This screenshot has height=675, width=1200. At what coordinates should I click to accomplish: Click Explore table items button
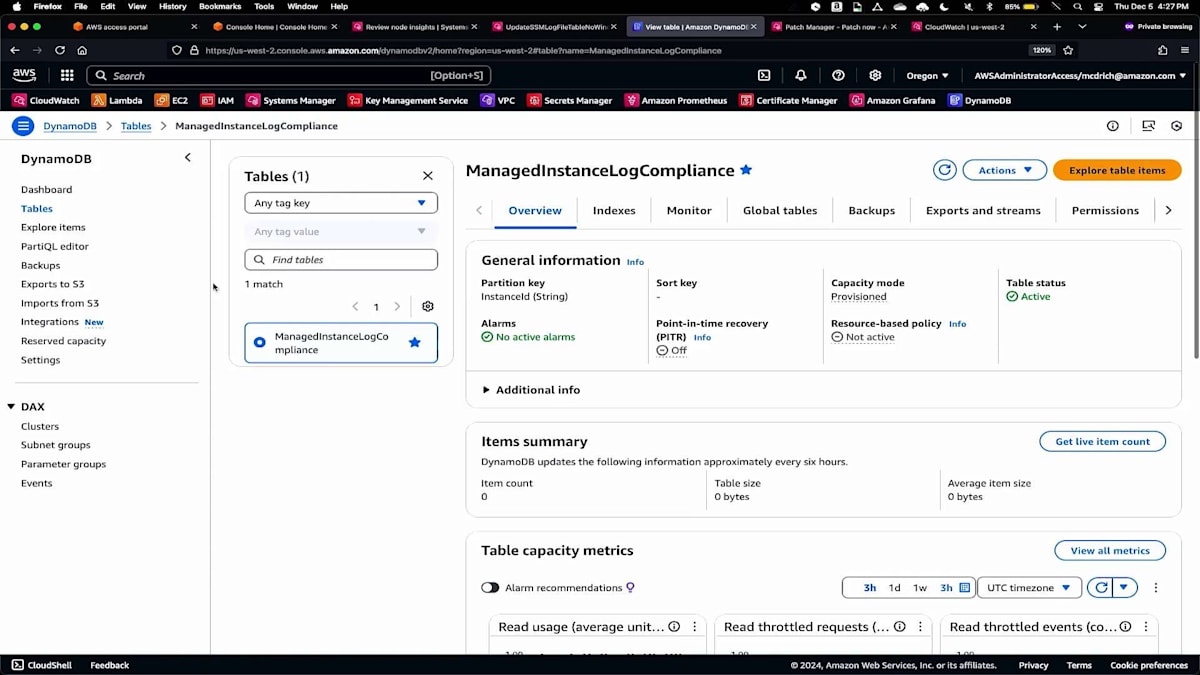click(1117, 170)
